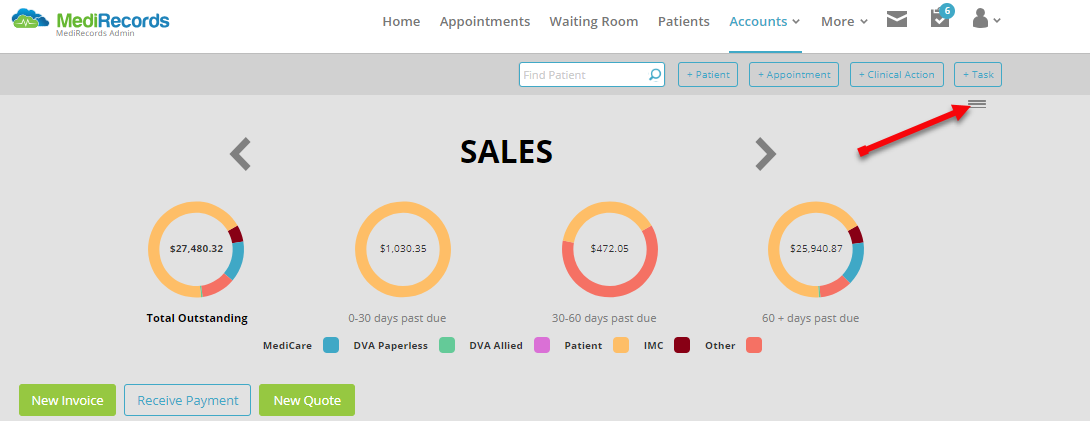Expand the More dropdown menu
The height and width of the screenshot is (421, 1090).
[x=844, y=22]
